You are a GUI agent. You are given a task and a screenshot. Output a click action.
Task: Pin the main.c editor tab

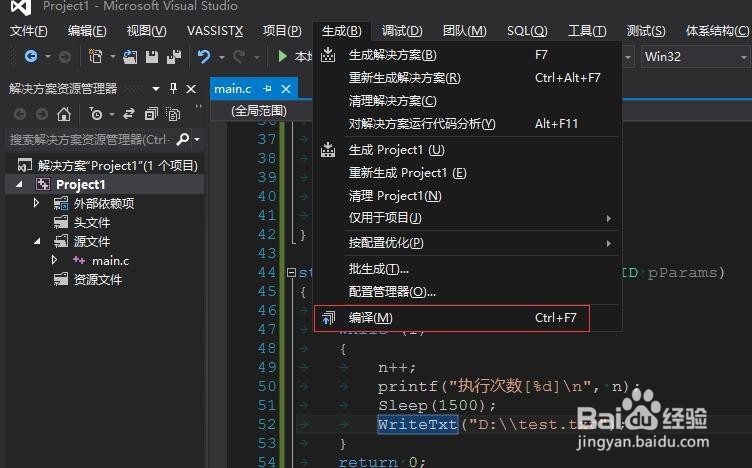pos(268,89)
